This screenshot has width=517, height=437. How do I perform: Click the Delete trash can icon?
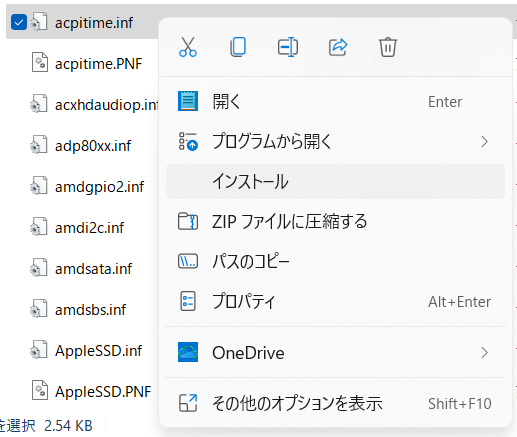tap(388, 47)
